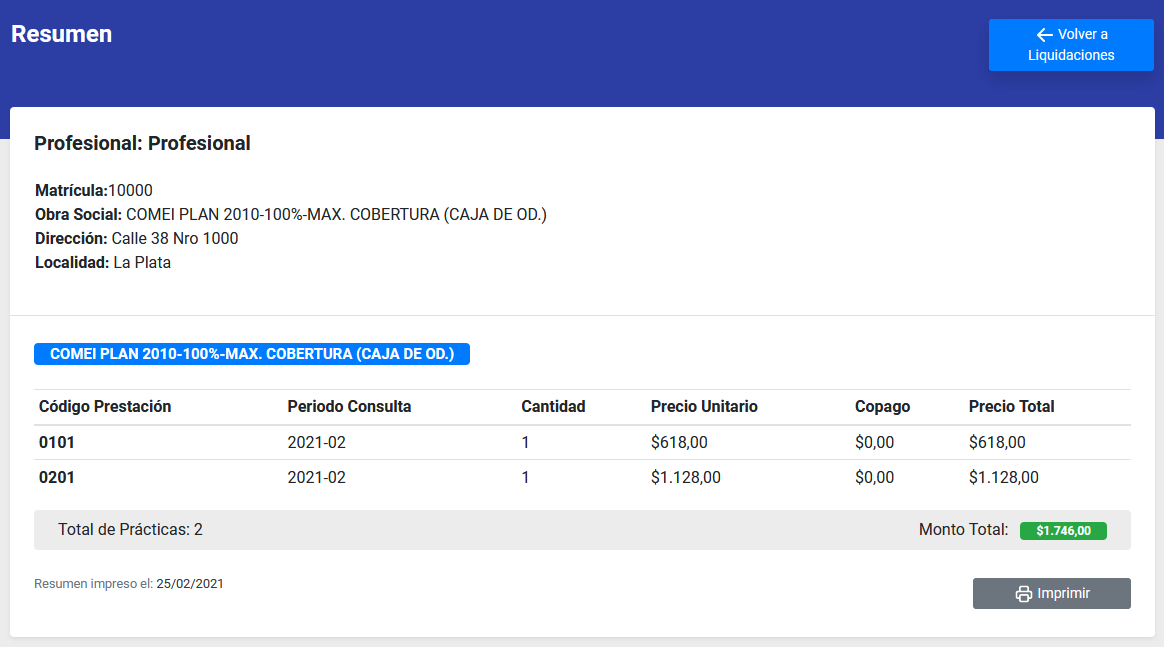The height and width of the screenshot is (647, 1164).
Task: Click the Resumen page title
Action: 62,33
